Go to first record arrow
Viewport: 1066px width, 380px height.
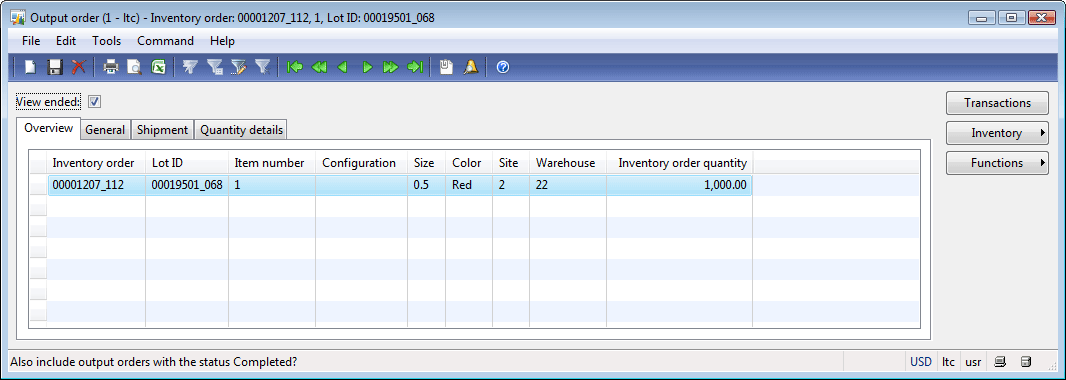coord(294,67)
